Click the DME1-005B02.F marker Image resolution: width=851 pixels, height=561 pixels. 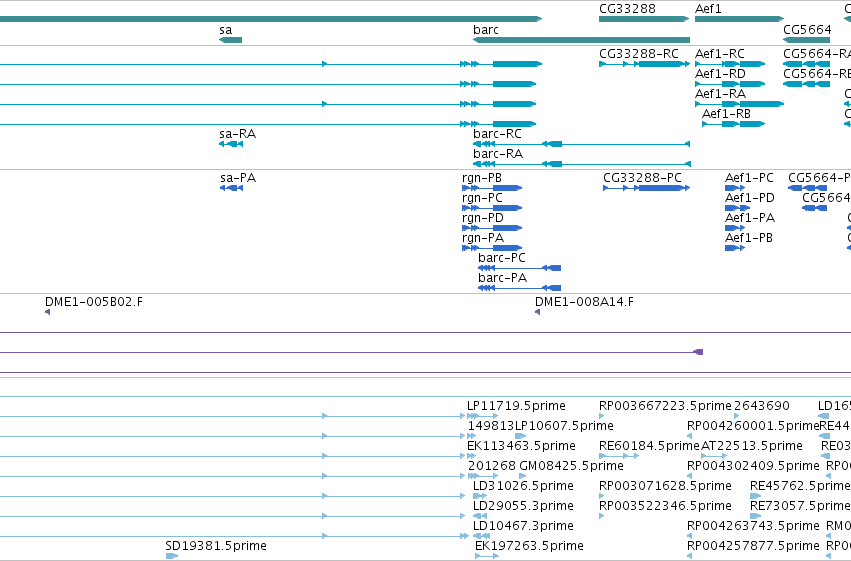coord(48,312)
